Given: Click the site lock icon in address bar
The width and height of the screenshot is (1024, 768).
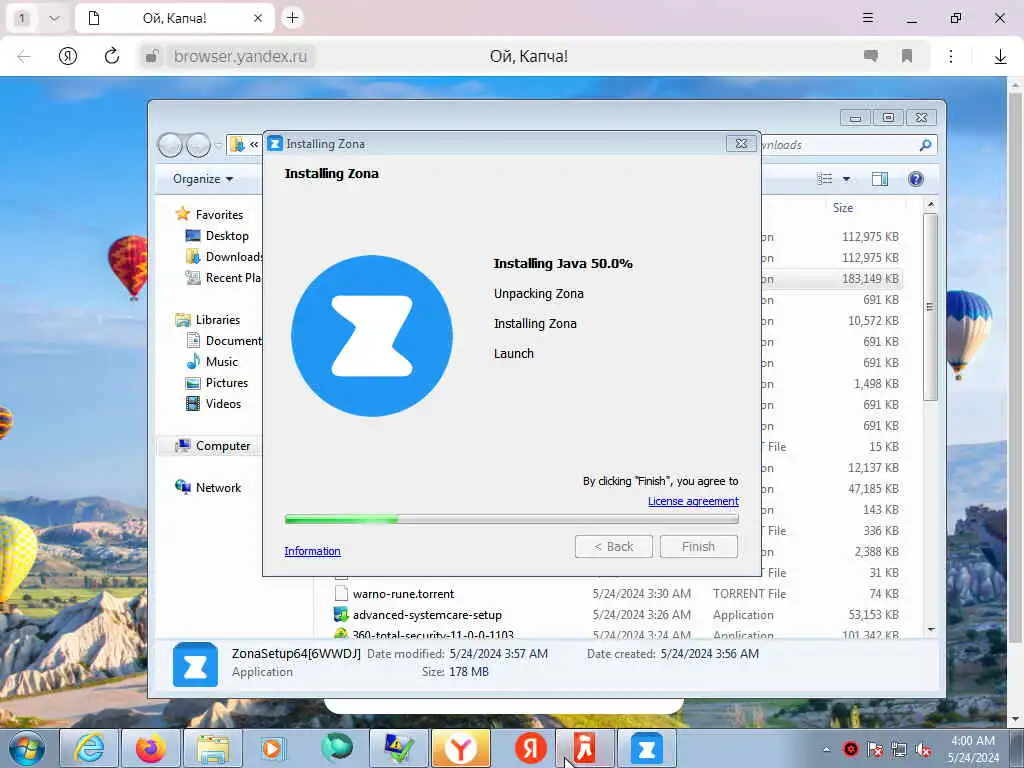Looking at the screenshot, I should click(x=152, y=56).
